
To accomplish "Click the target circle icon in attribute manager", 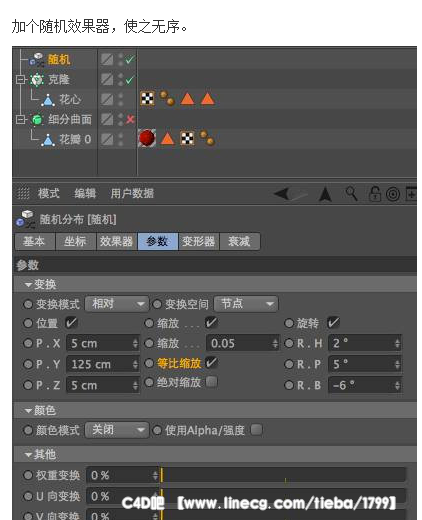I will click(393, 194).
